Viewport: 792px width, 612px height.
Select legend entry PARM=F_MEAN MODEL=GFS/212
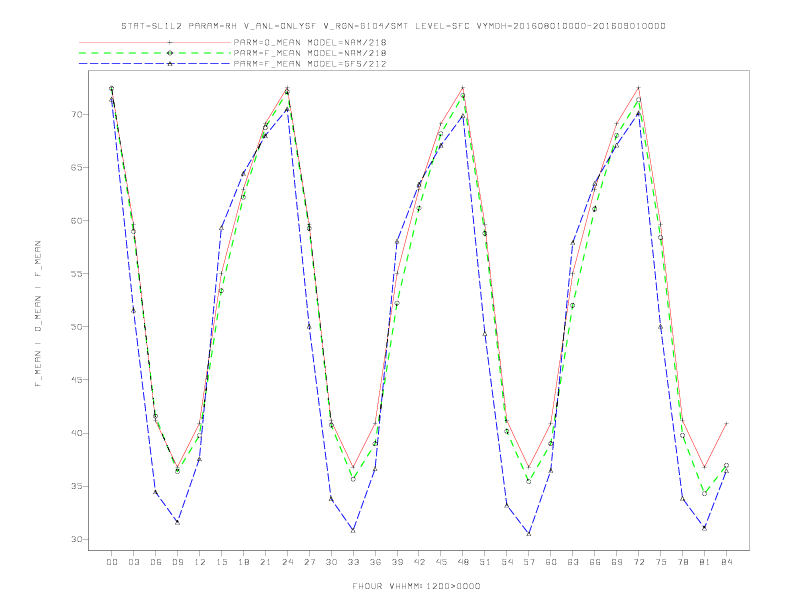point(310,64)
